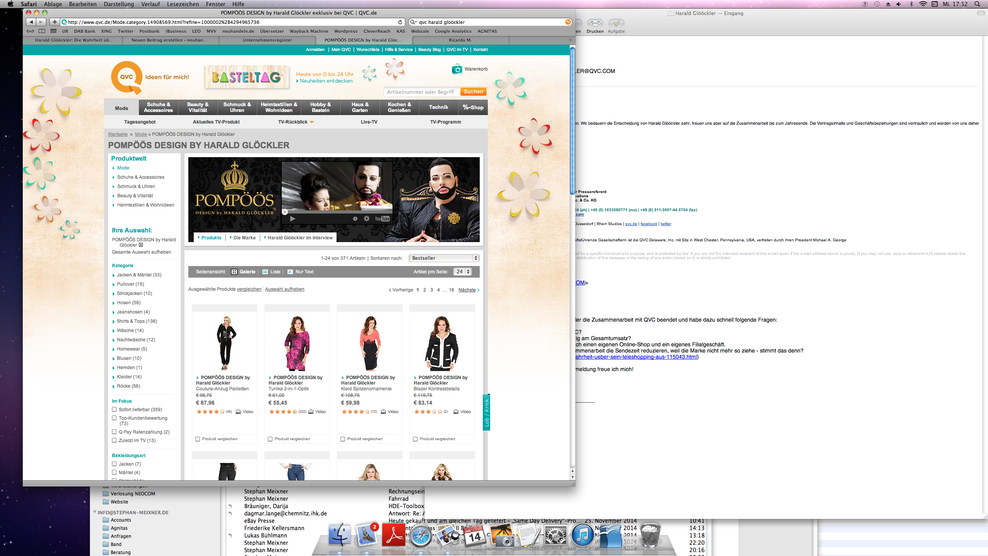Viewport: 988px width, 556px height.
Task: Tick Produkt vergleichen for Tunika 2-in-1-Optik
Action: (x=270, y=439)
